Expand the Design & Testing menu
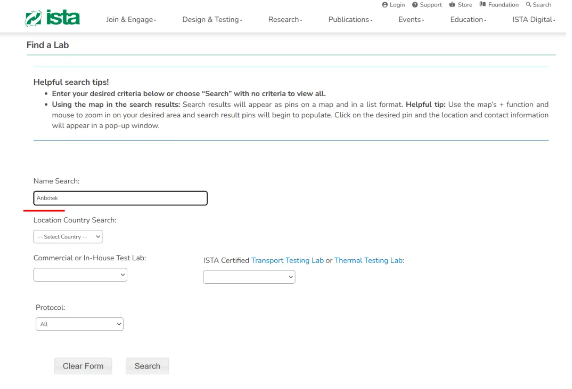 (x=212, y=20)
